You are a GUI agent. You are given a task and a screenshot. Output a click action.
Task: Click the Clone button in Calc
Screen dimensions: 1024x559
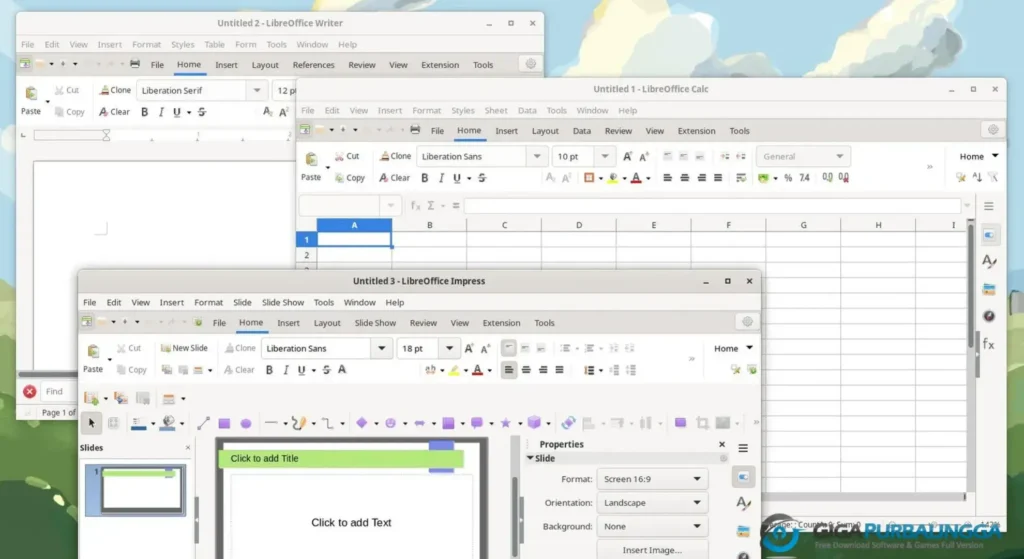point(395,156)
